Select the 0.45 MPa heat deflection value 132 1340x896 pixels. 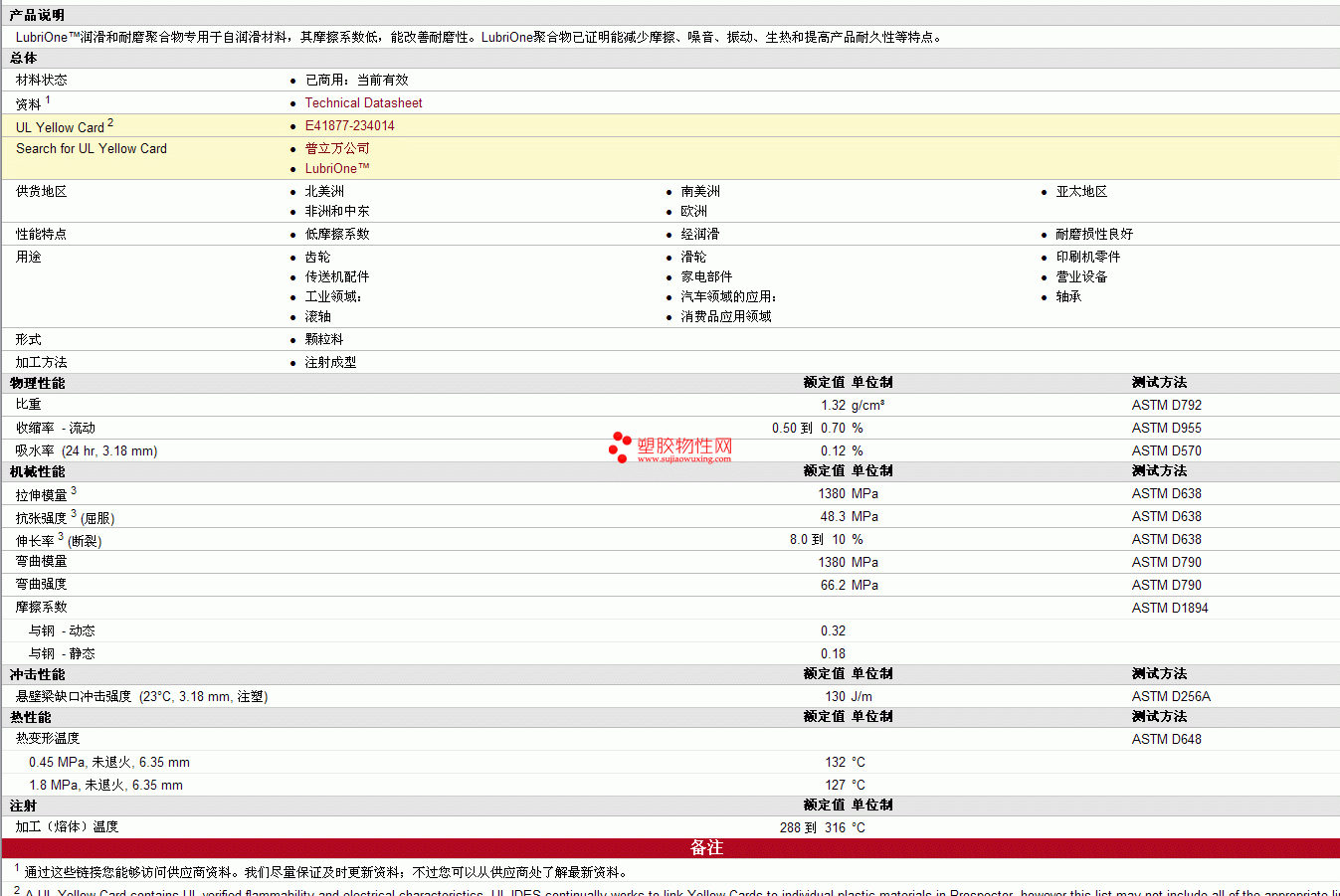[836, 762]
